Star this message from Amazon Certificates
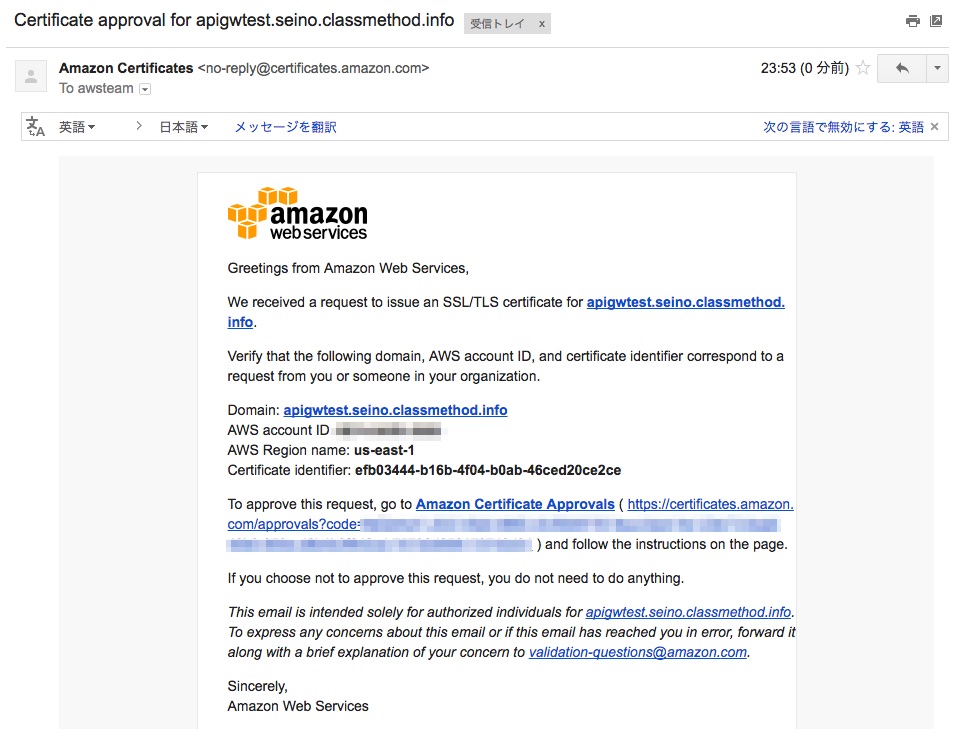 [863, 67]
